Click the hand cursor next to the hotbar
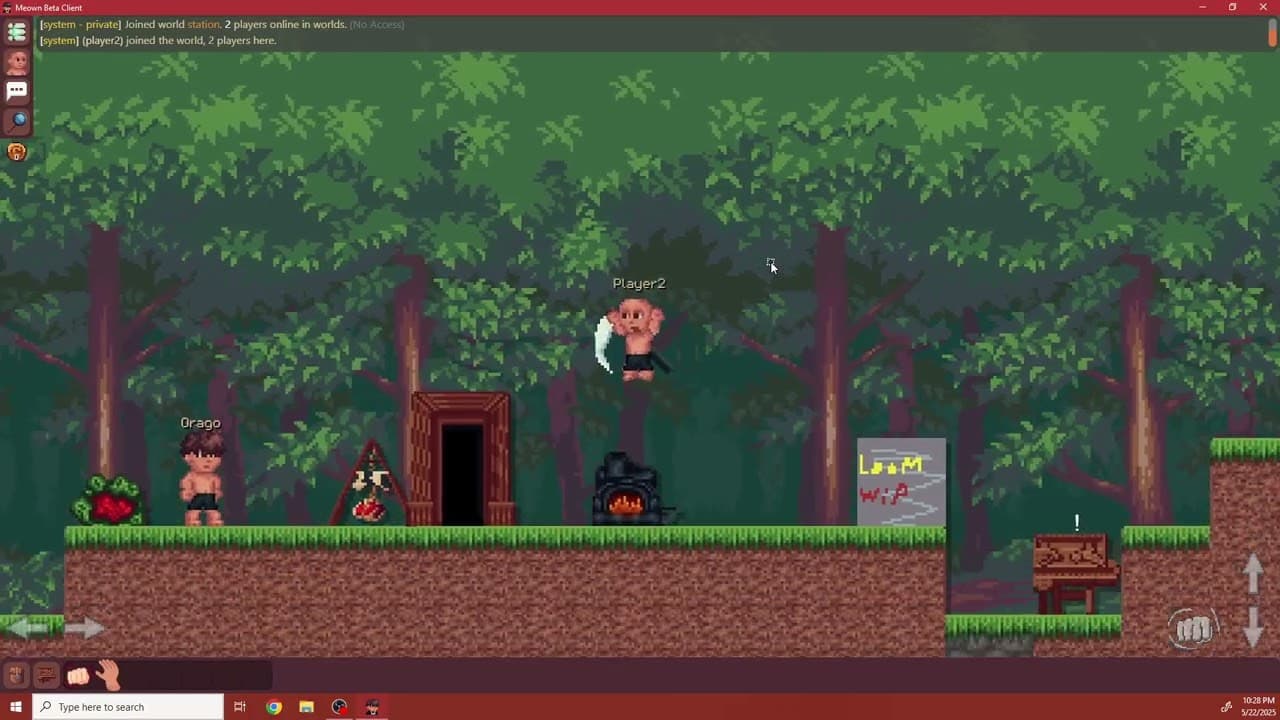Viewport: 1280px width, 720px height. pos(107,673)
